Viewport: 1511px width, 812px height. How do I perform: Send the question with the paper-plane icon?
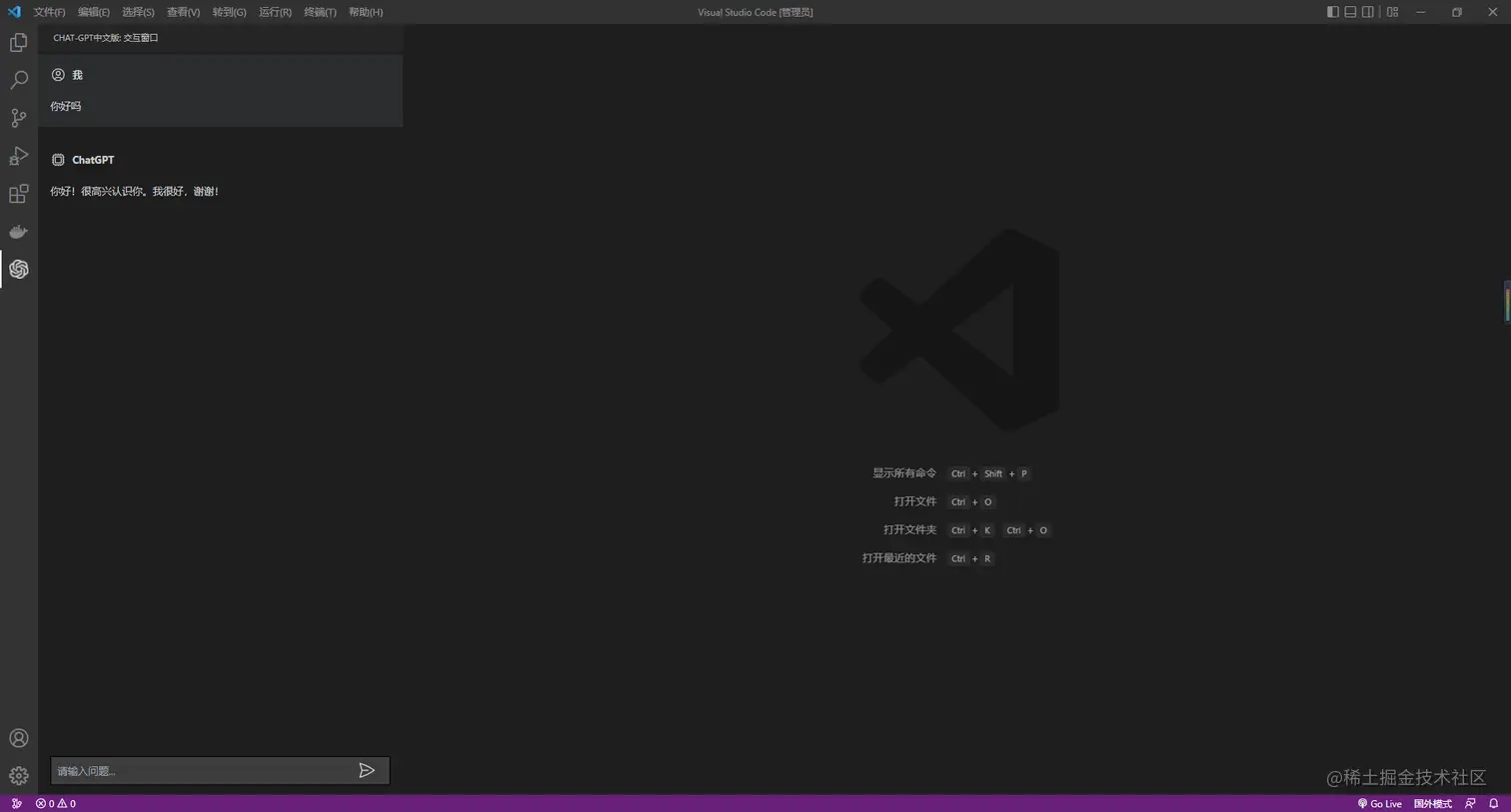pos(367,770)
